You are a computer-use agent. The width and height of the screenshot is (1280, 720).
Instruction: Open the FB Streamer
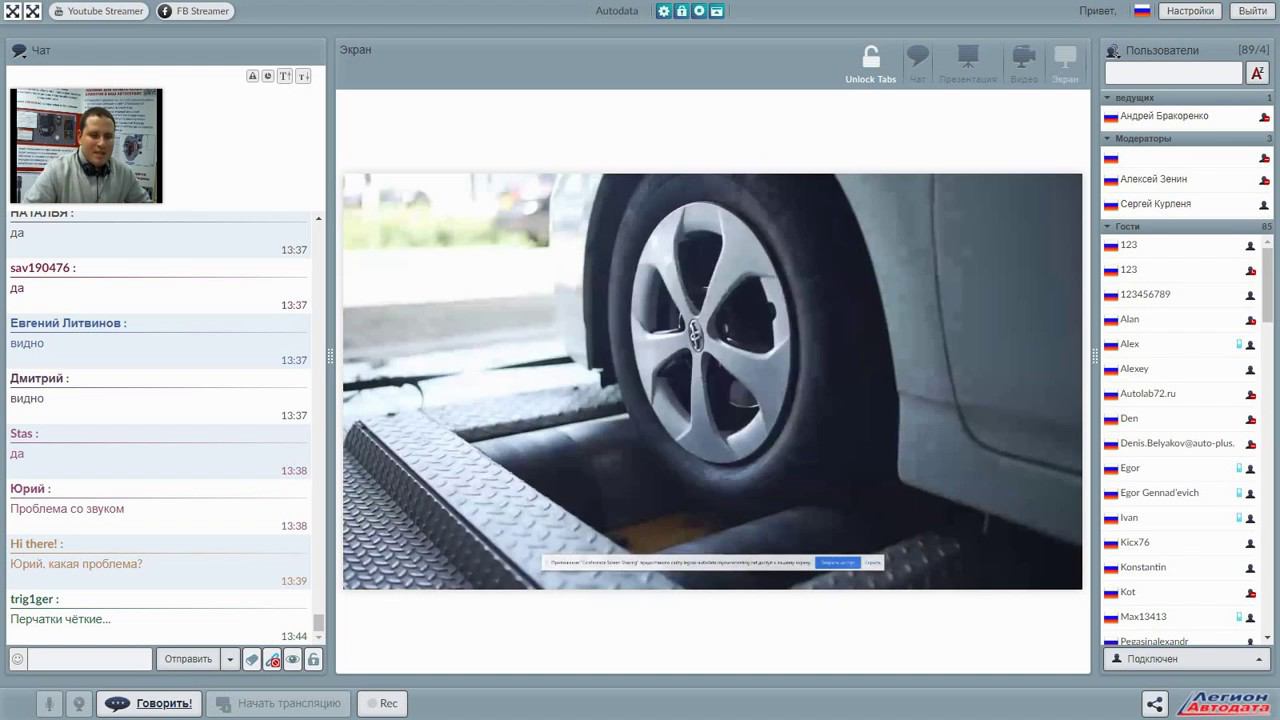(x=194, y=11)
